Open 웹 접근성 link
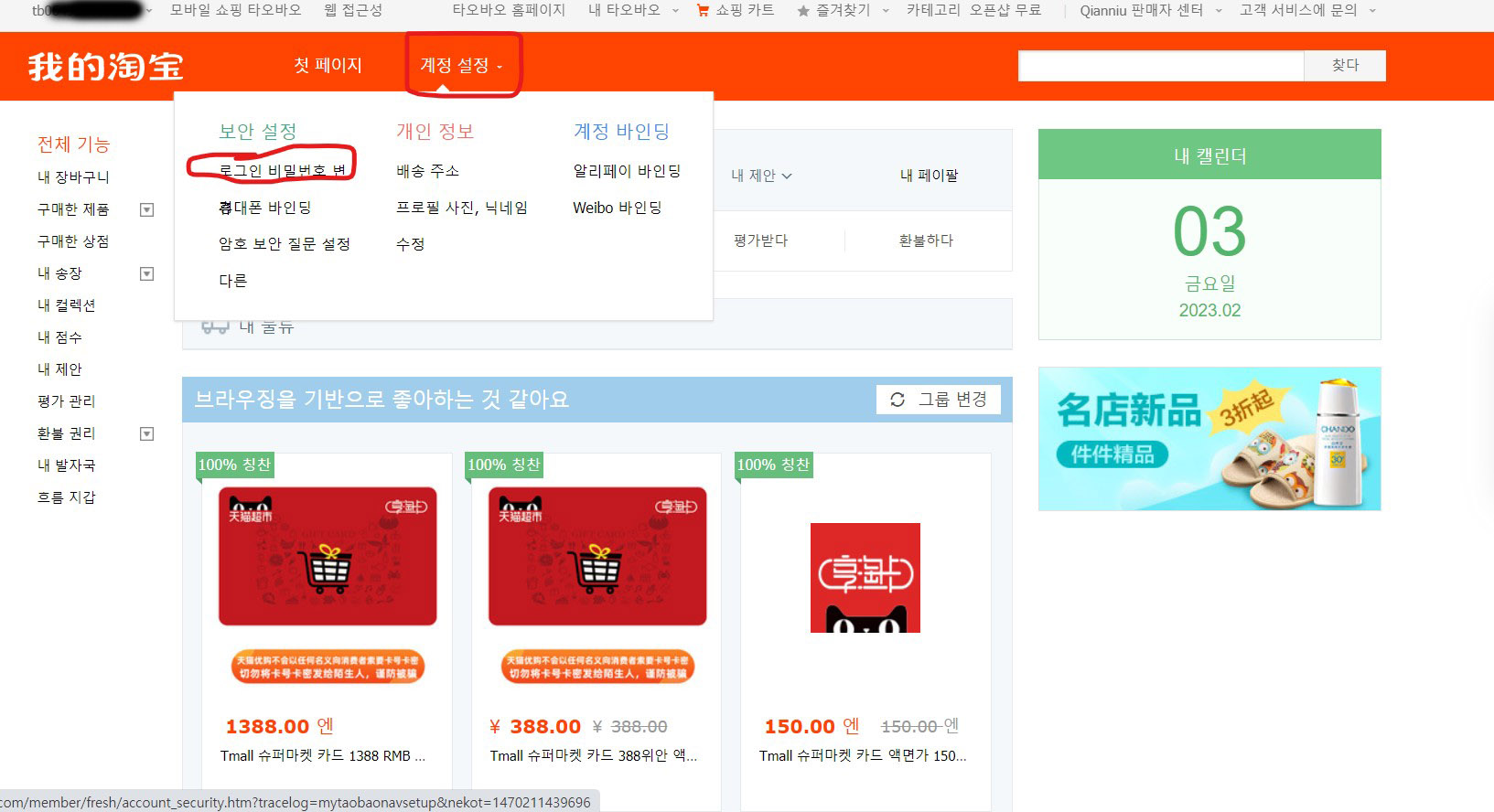The width and height of the screenshot is (1494, 812). tap(353, 11)
